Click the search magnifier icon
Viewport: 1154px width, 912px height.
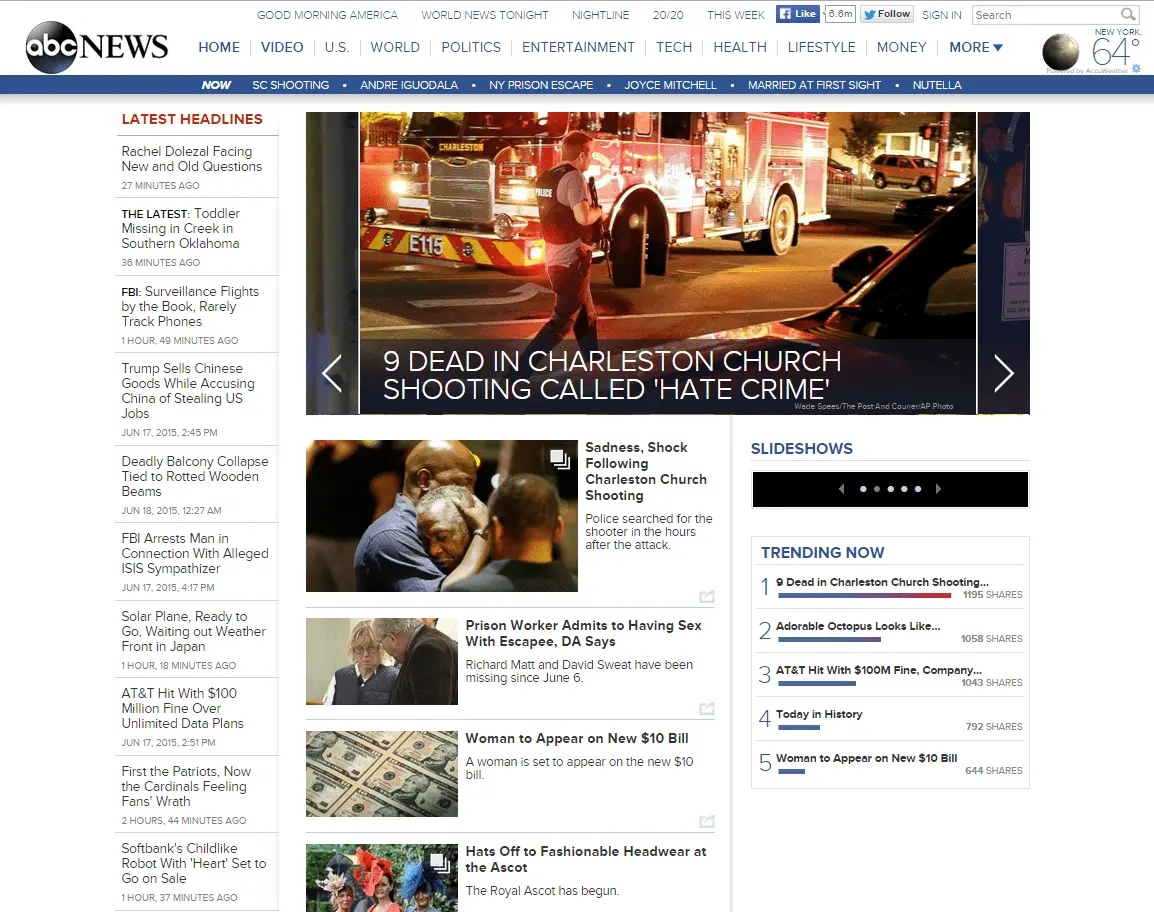pos(1128,14)
